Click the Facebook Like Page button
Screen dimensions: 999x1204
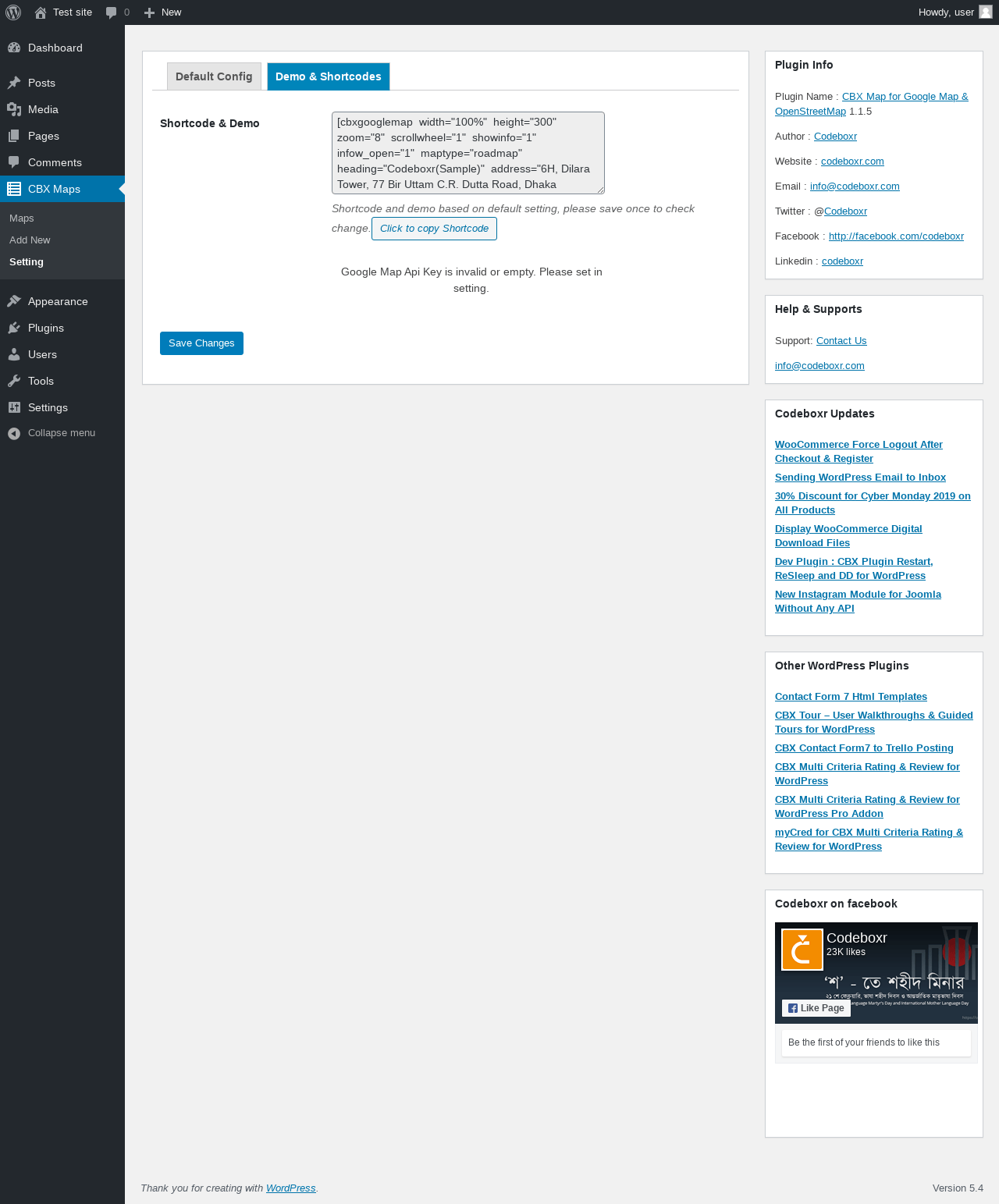[816, 1008]
